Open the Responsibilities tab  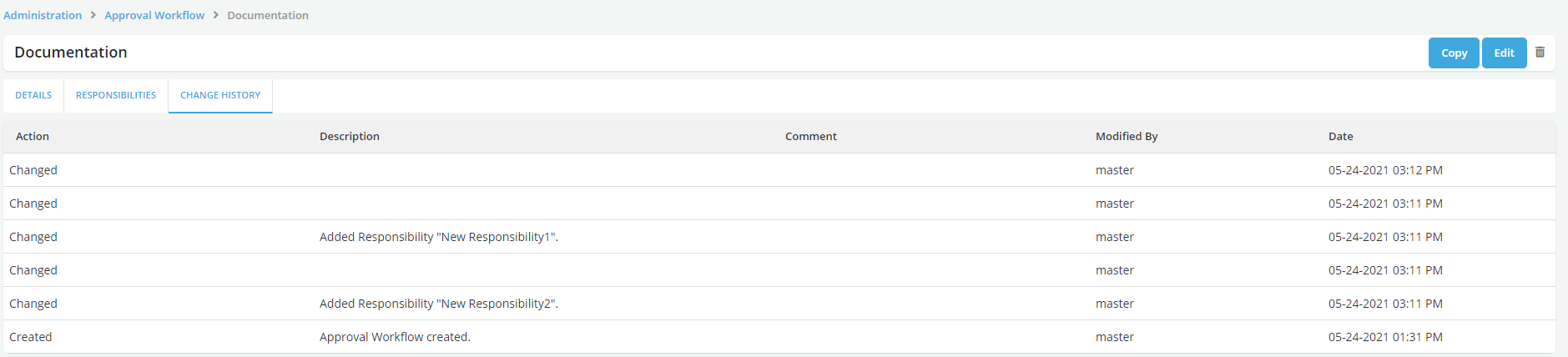click(116, 95)
